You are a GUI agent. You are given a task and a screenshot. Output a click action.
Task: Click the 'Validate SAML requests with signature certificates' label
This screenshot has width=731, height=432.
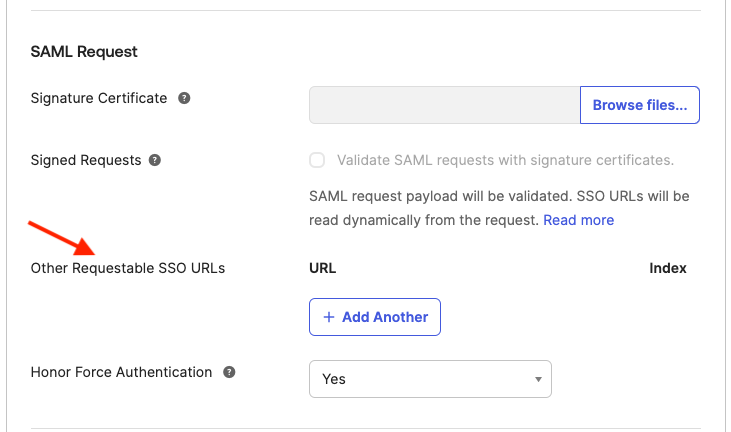point(505,160)
